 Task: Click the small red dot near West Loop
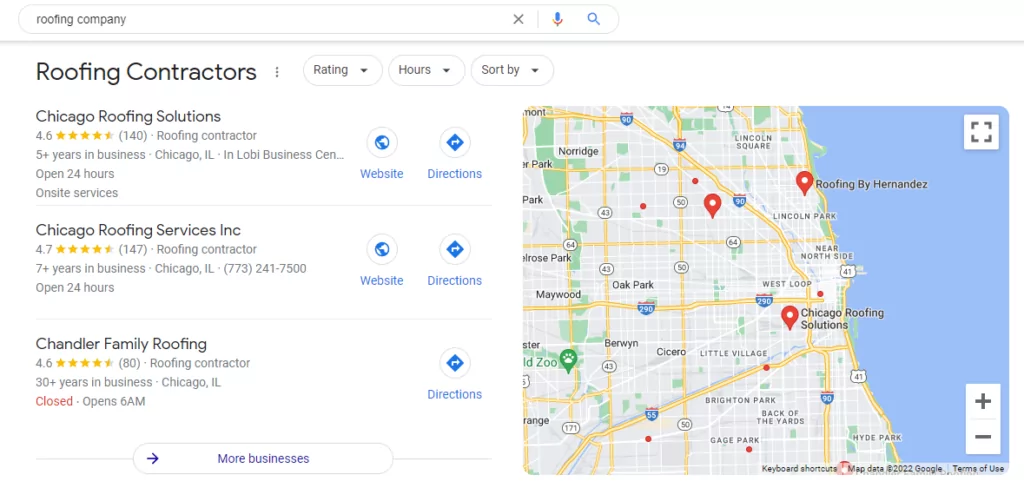[x=820, y=294]
